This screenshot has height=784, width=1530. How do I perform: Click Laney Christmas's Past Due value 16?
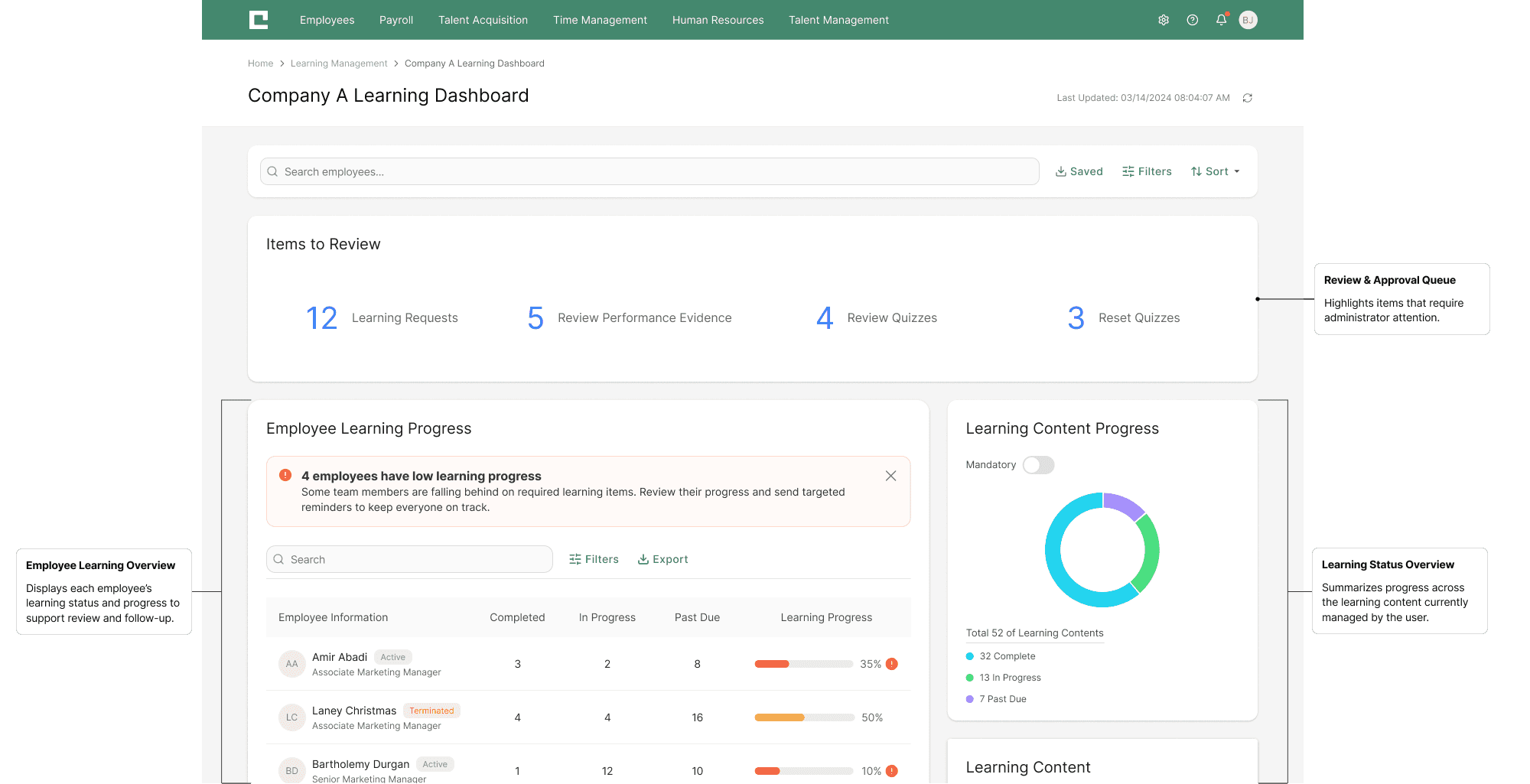tap(698, 717)
